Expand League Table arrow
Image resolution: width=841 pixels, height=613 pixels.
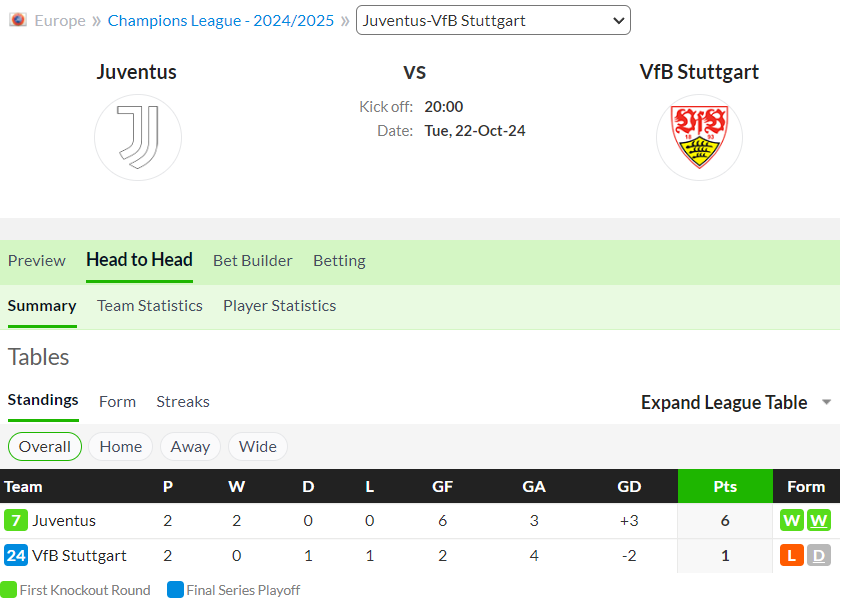(827, 402)
